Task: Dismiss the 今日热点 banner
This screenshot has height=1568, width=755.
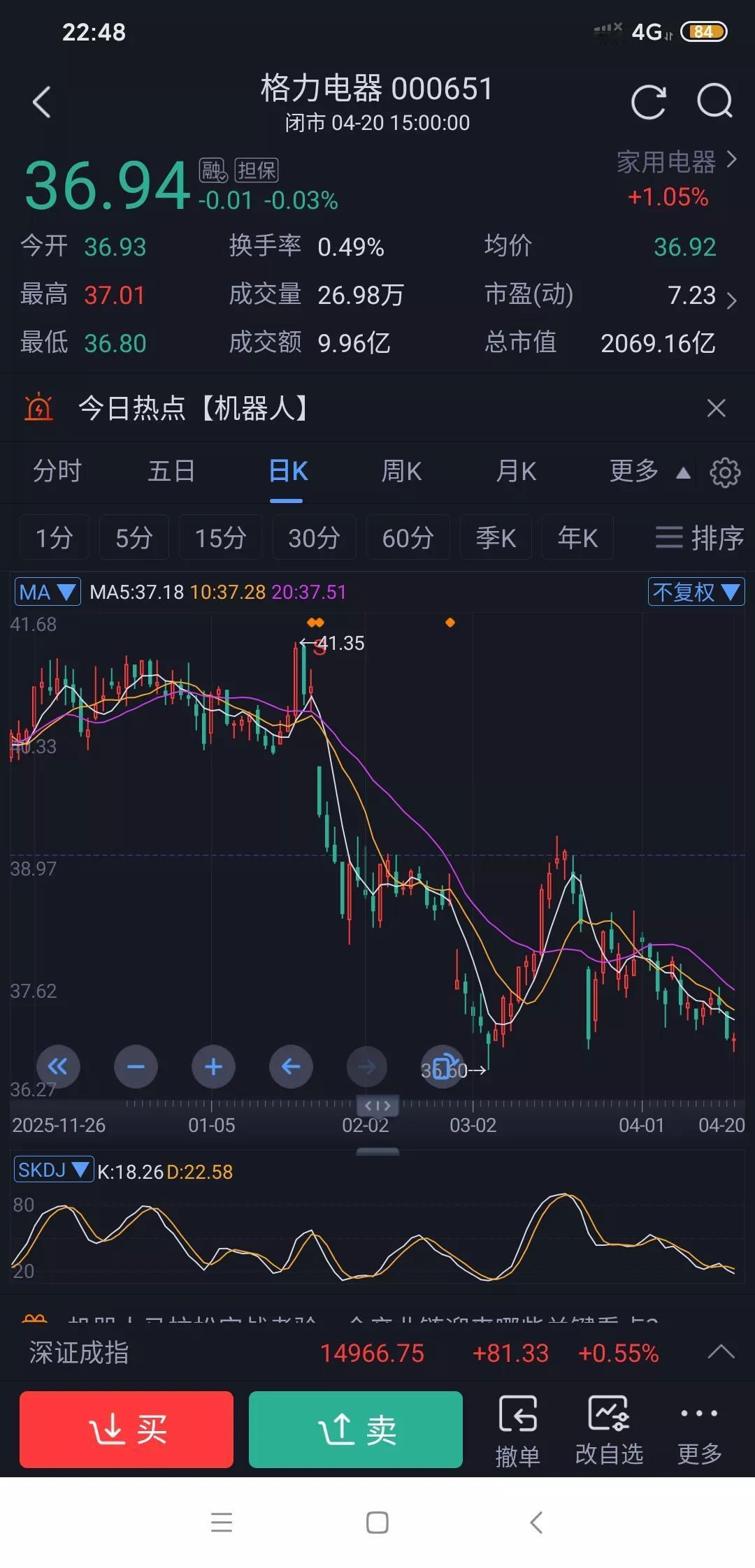Action: pos(717,408)
